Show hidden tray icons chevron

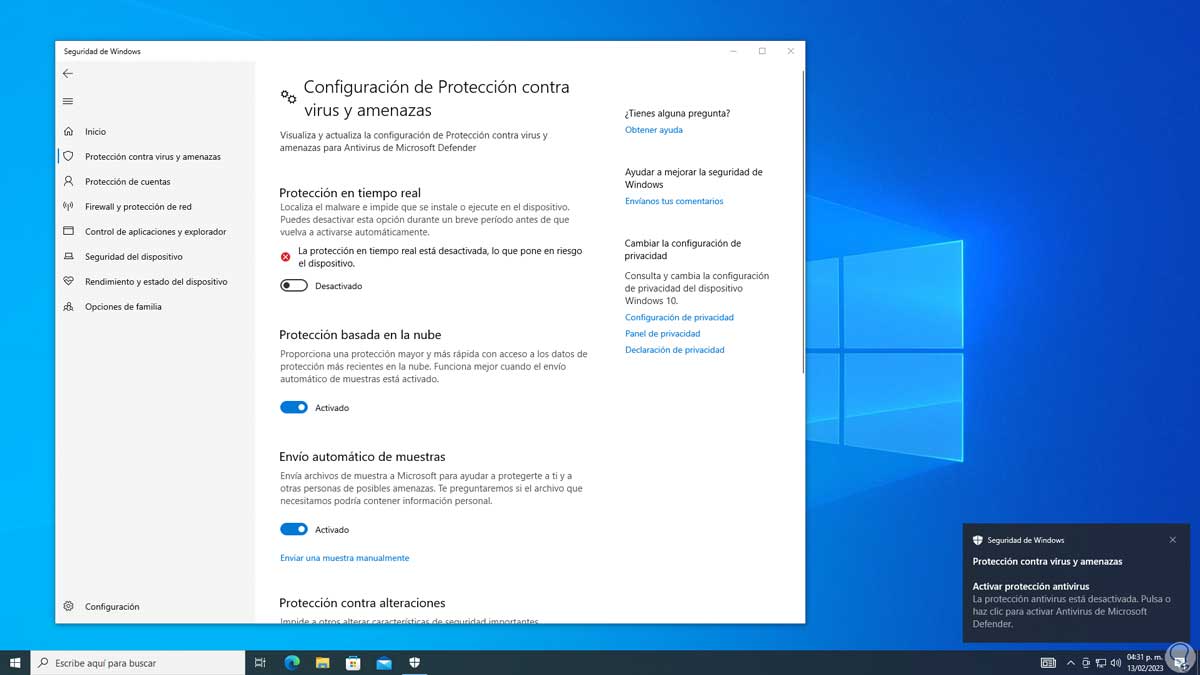(x=1071, y=662)
